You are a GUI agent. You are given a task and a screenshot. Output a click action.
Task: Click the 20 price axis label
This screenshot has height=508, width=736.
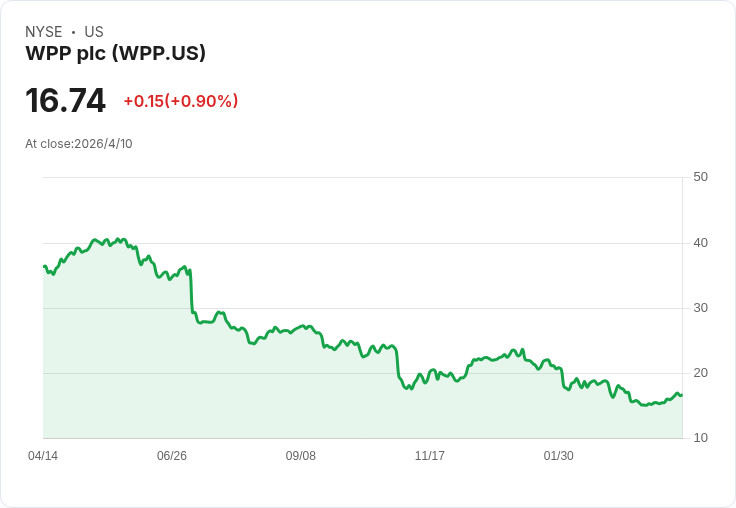(x=700, y=373)
